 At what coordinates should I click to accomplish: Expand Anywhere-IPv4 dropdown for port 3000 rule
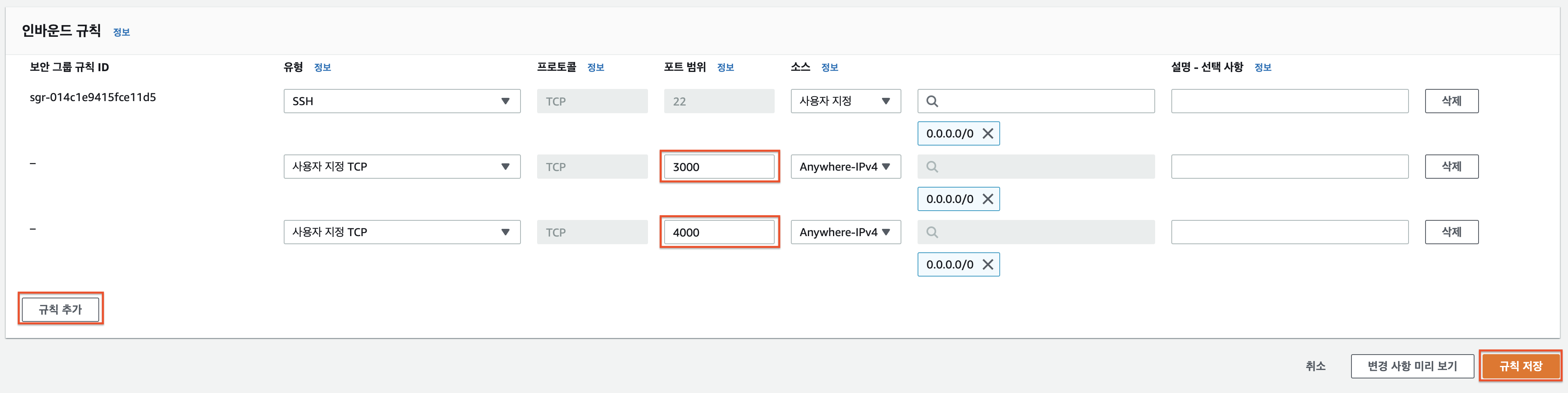(845, 167)
